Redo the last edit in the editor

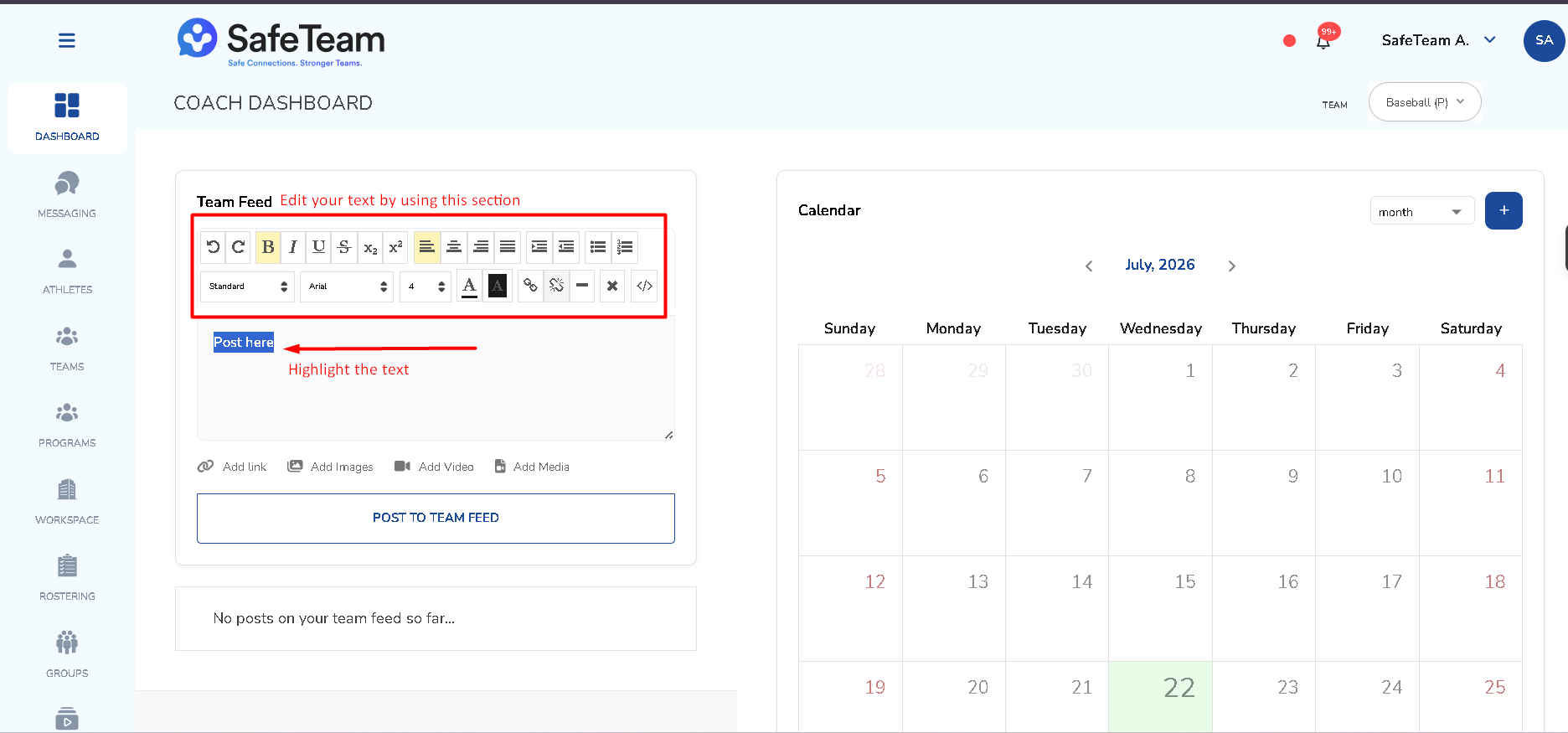click(239, 246)
